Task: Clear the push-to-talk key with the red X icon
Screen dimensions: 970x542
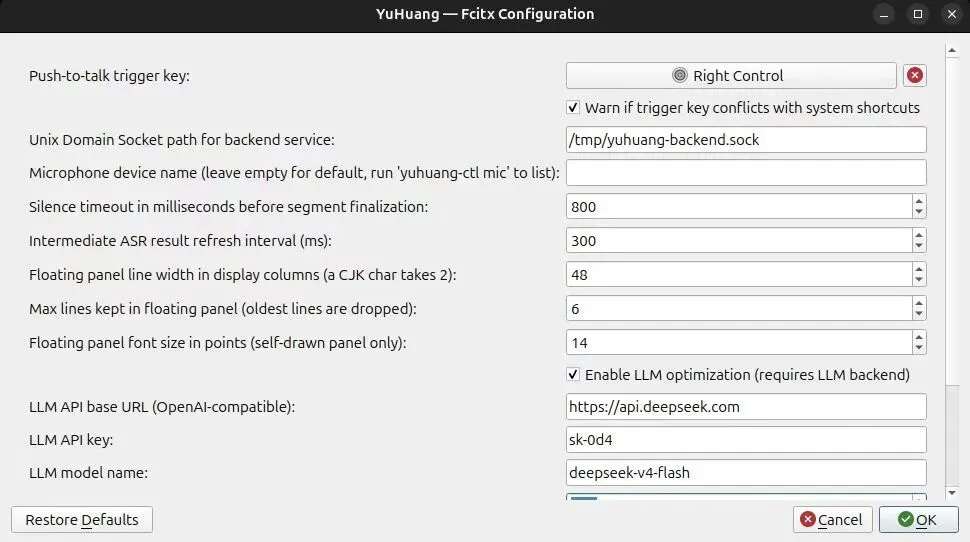Action: coord(914,75)
